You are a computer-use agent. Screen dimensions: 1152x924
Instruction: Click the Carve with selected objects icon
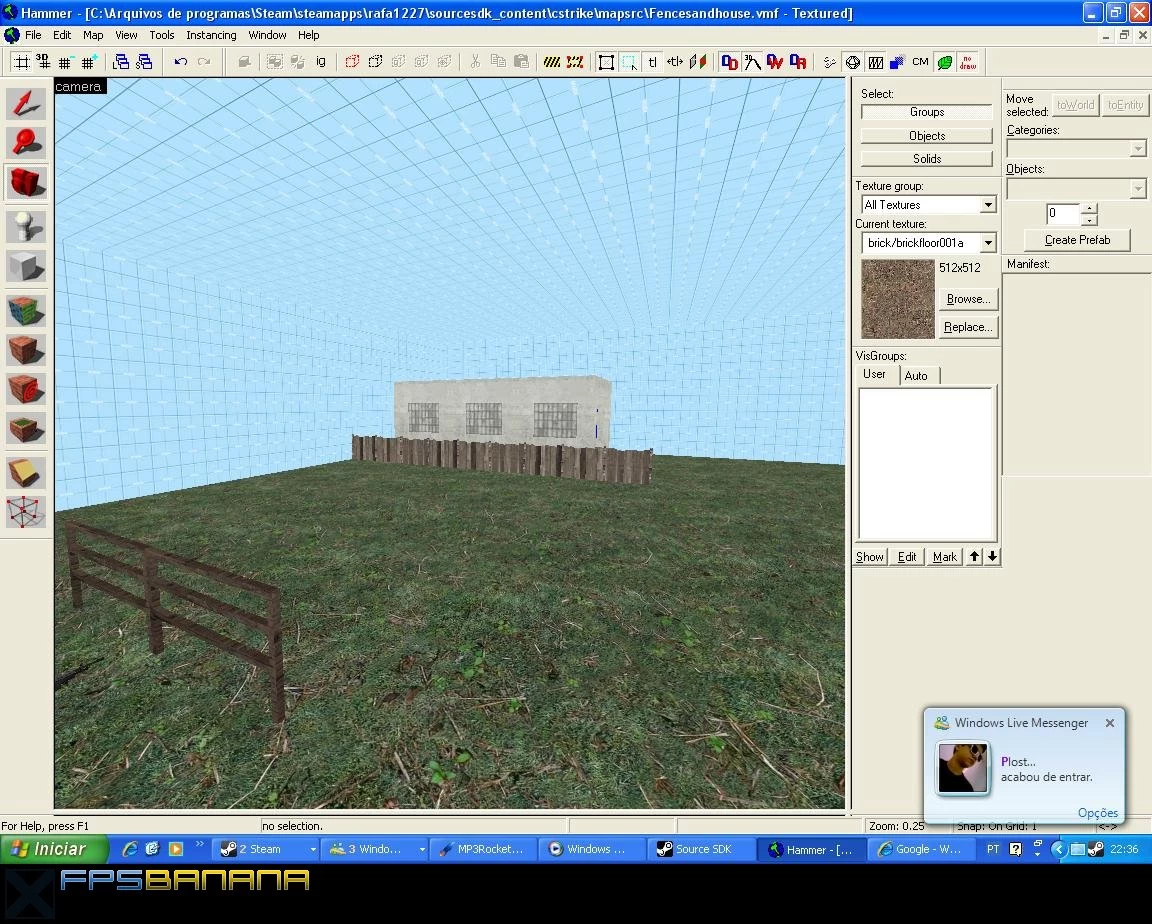(244, 62)
